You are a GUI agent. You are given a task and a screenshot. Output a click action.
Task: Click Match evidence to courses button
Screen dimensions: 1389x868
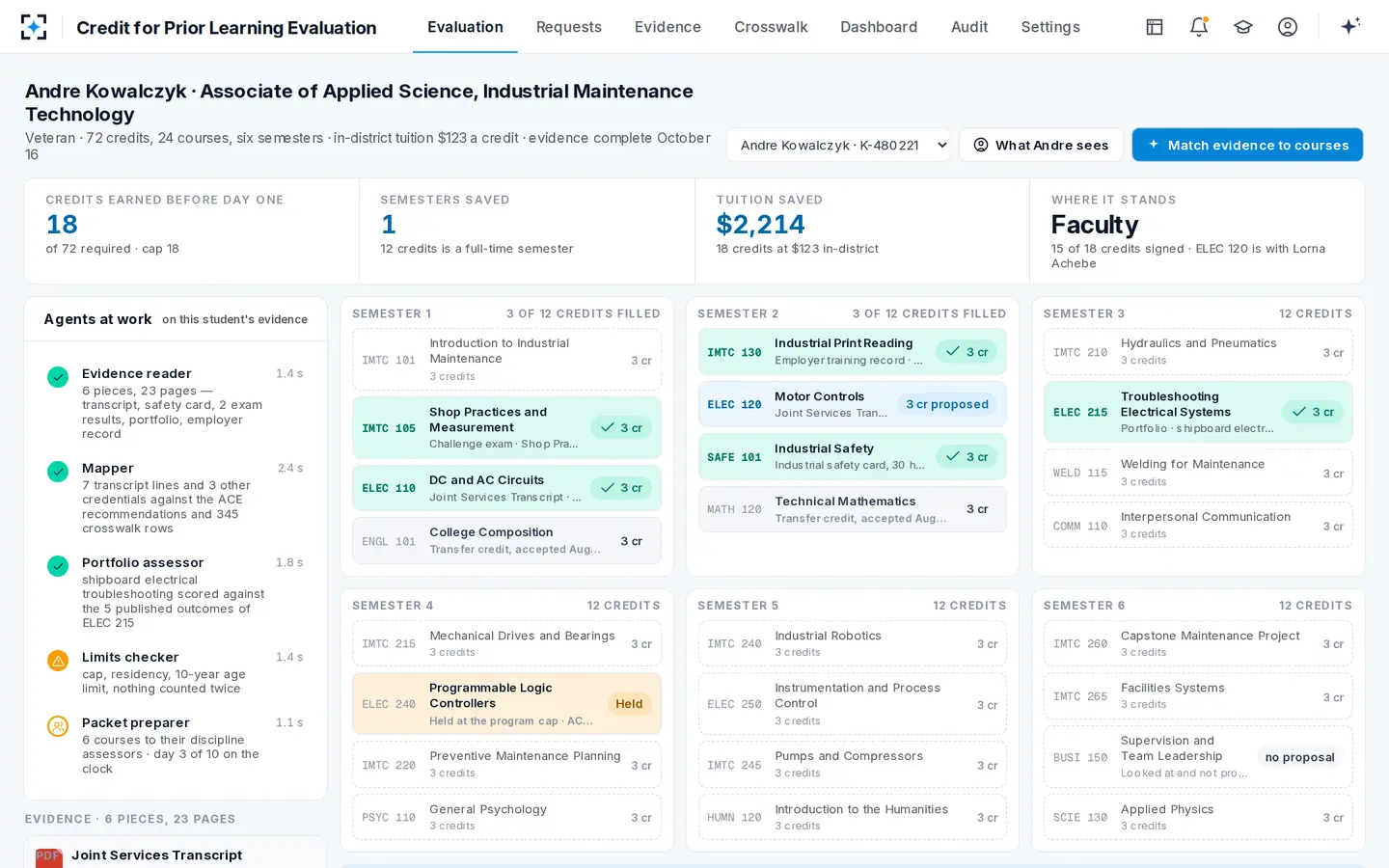coord(1247,145)
